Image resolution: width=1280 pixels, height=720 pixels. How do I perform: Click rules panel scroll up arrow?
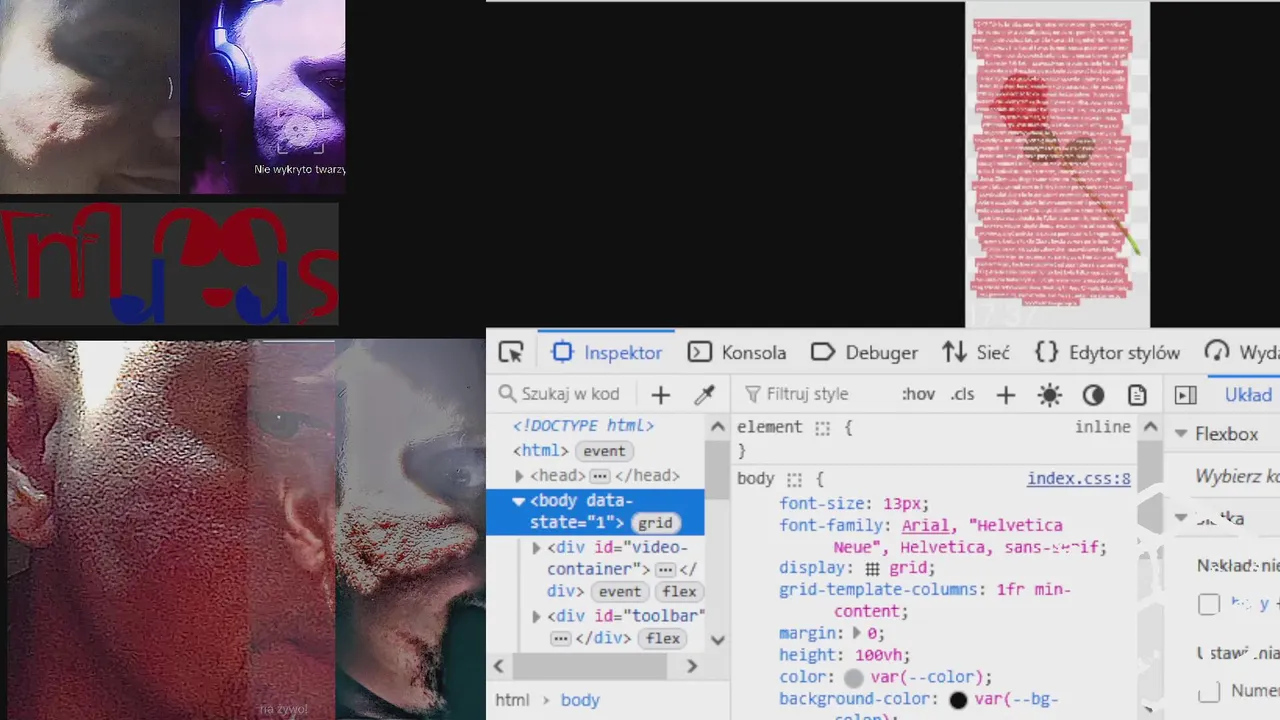(1150, 427)
